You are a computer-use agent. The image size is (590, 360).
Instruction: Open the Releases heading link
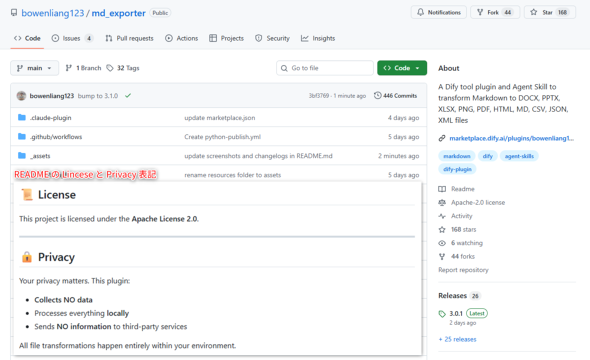tap(453, 296)
